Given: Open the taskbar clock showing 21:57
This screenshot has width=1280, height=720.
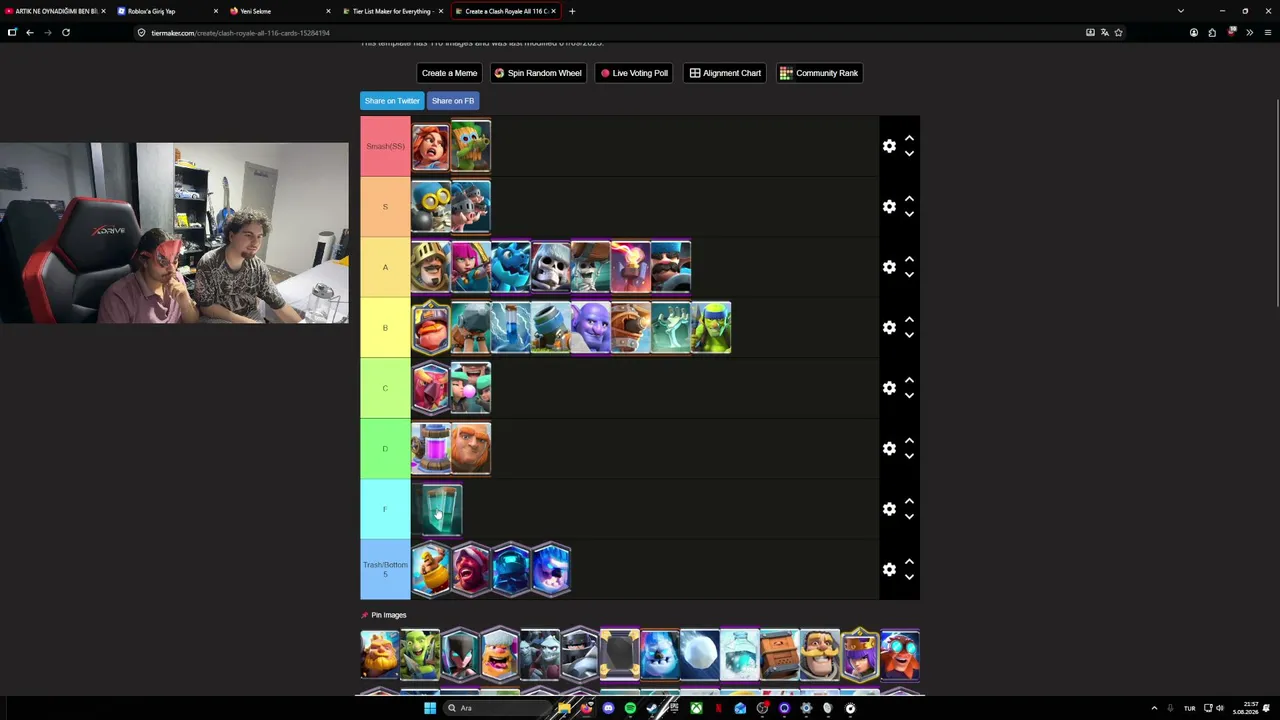Looking at the screenshot, I should (x=1246, y=708).
